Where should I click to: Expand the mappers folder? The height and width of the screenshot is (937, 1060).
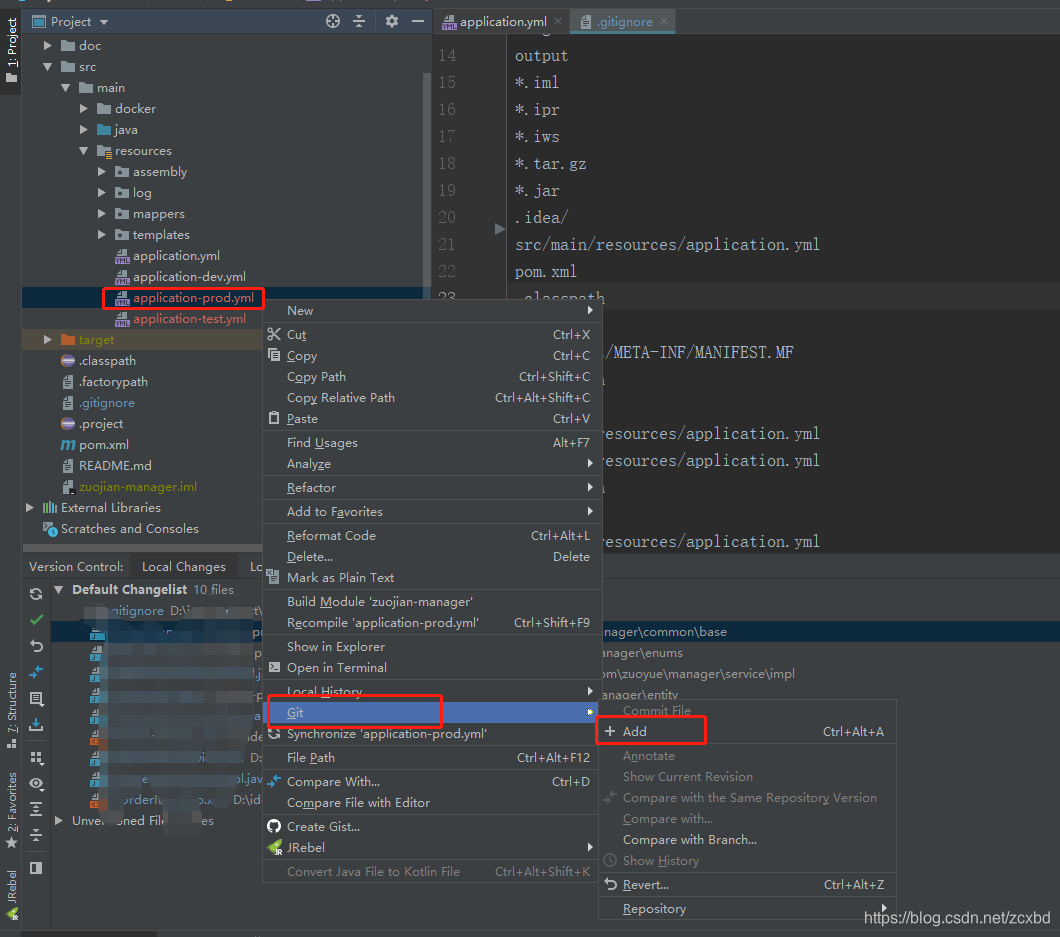pos(101,214)
